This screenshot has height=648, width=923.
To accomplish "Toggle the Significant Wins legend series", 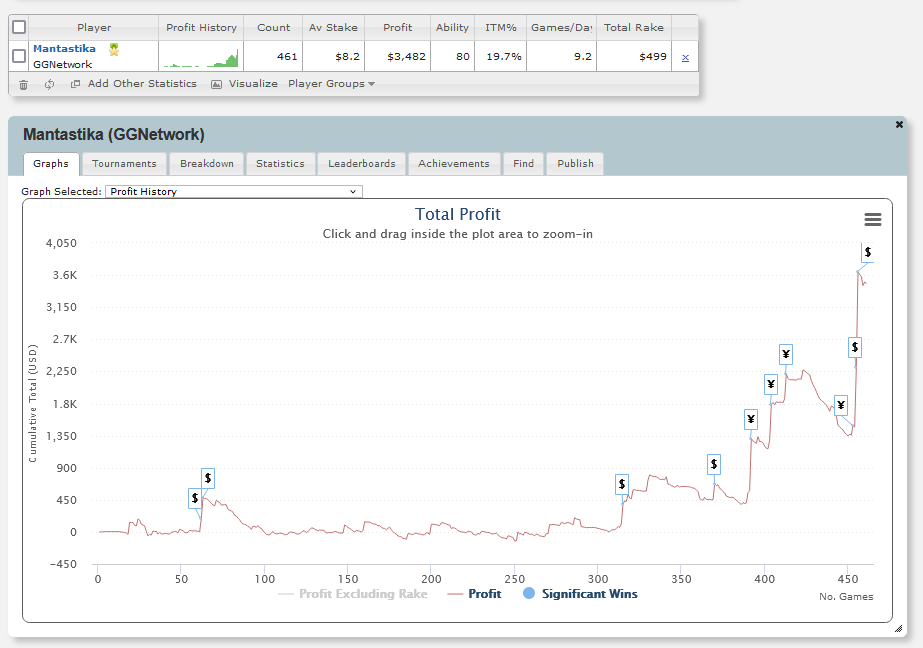I will (x=580, y=594).
